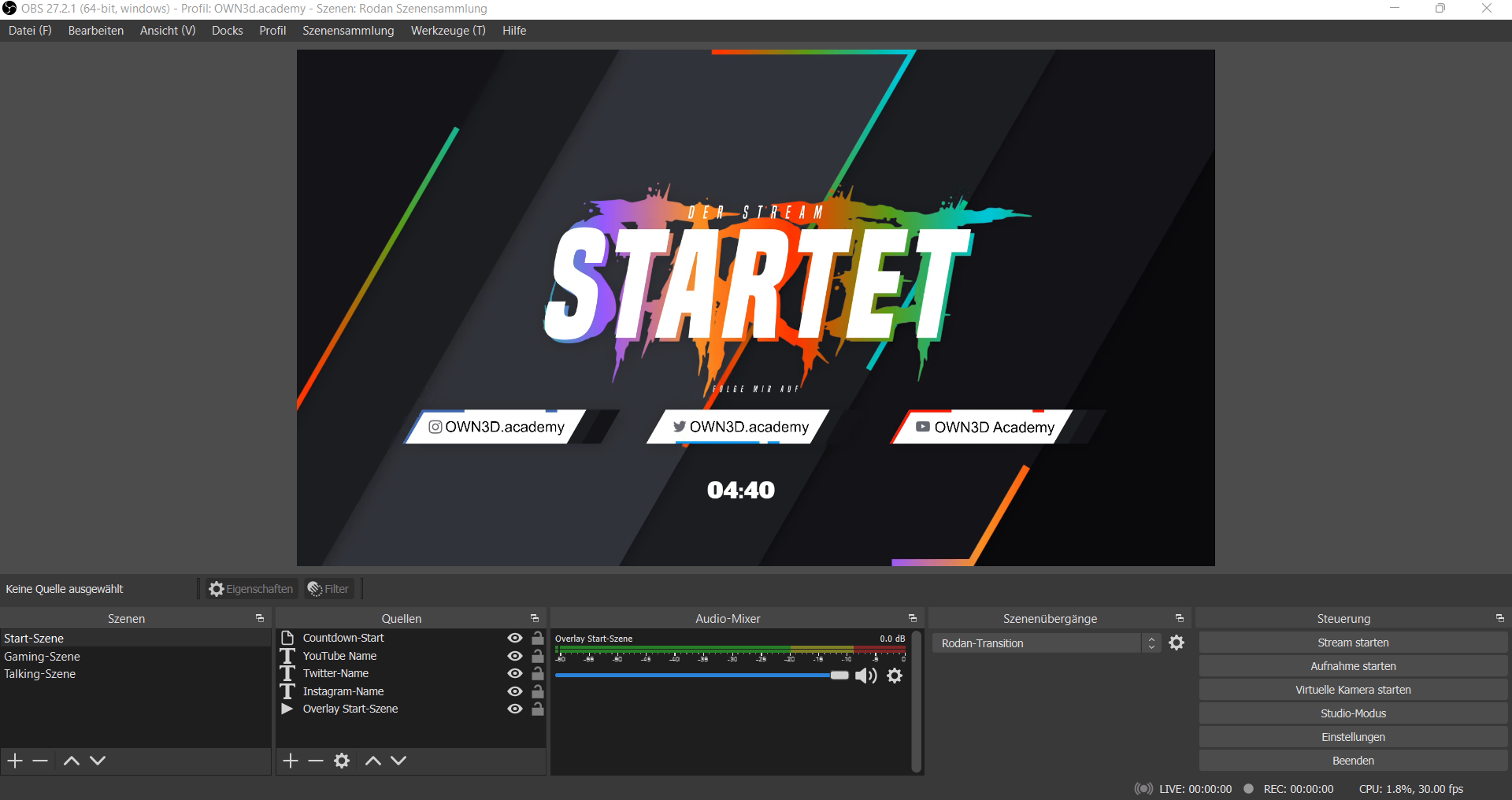
Task: Hide the YouTube Name source
Action: click(x=514, y=655)
